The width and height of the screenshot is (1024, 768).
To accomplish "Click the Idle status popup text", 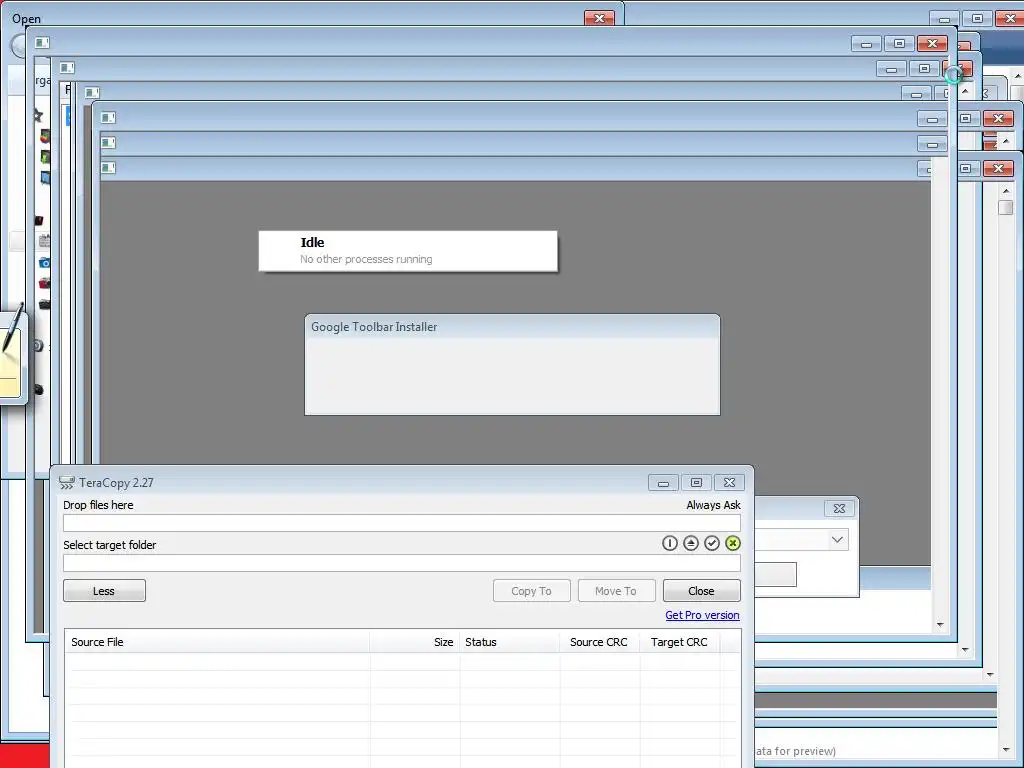I will click(x=312, y=242).
